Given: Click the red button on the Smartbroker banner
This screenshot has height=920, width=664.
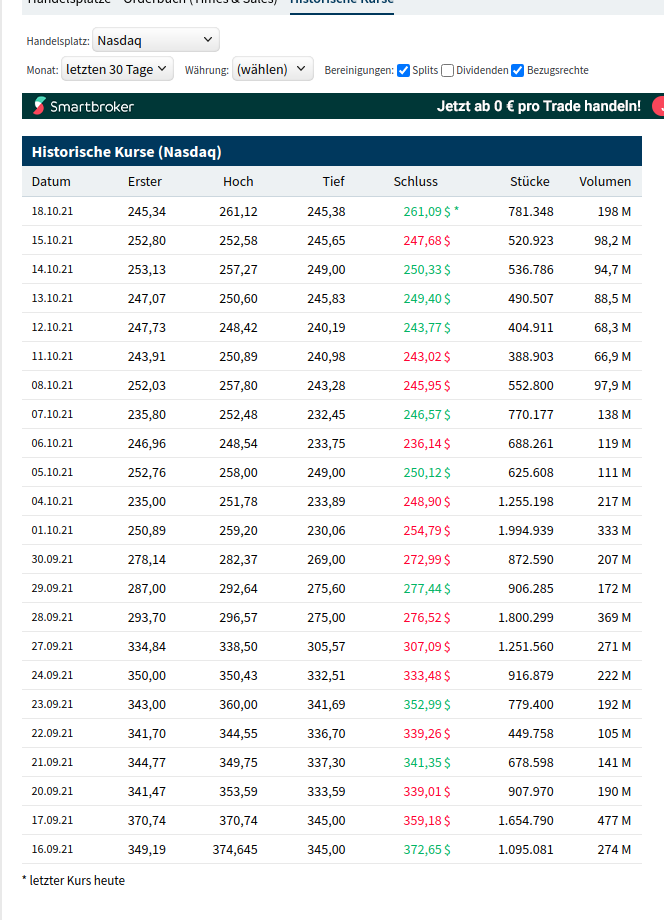Looking at the screenshot, I should pyautogui.click(x=657, y=106).
